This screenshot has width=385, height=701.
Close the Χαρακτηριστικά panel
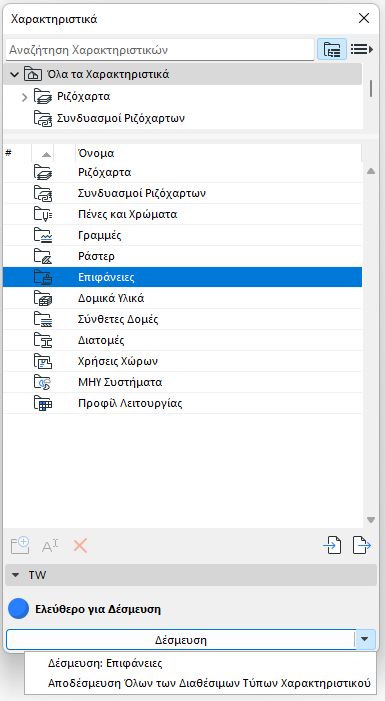[x=364, y=18]
